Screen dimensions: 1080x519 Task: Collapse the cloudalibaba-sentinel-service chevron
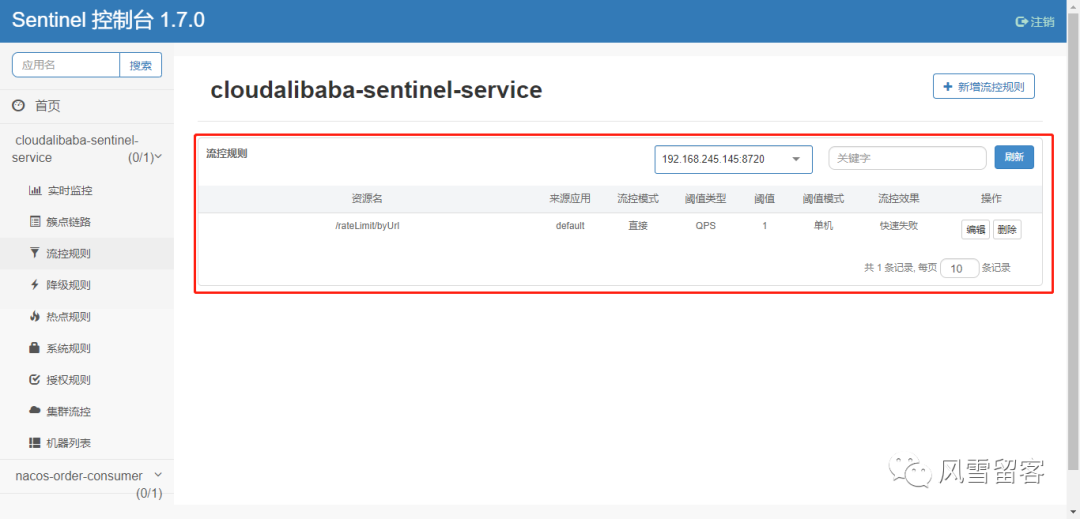(x=158, y=157)
